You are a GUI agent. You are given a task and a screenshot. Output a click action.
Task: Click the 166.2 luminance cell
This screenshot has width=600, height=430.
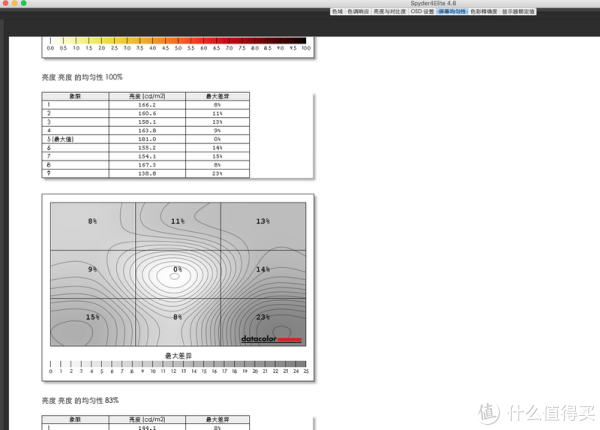[147, 105]
